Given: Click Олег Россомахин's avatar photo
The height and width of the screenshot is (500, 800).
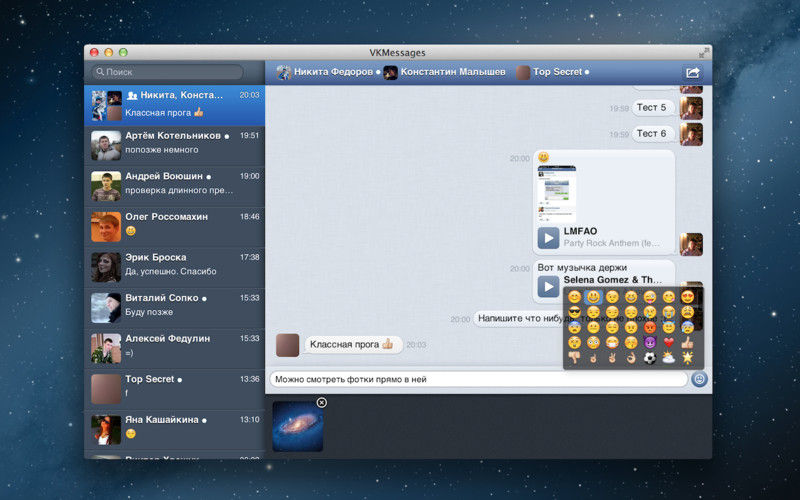Looking at the screenshot, I should coord(106,227).
